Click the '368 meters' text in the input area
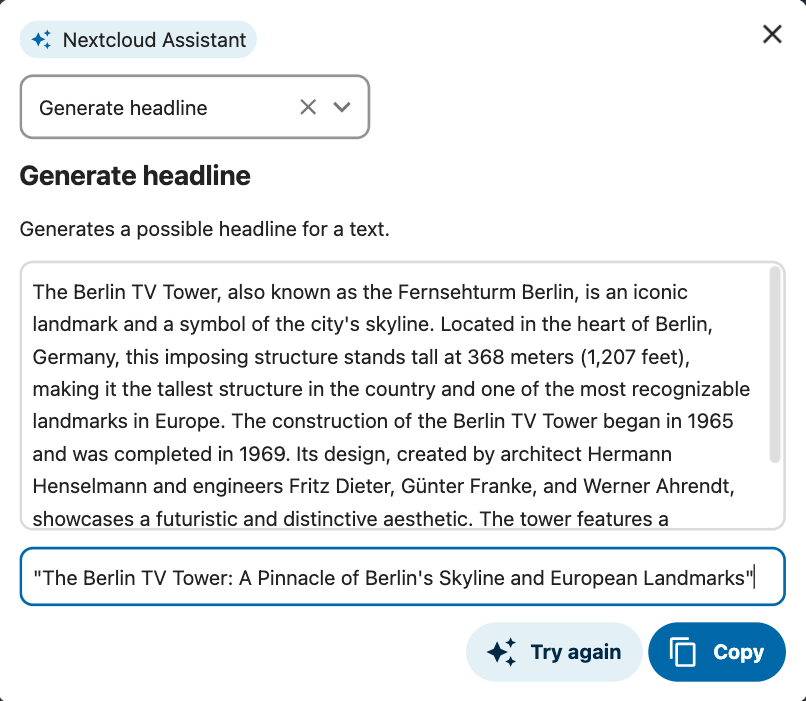This screenshot has height=701, width=806. click(520, 357)
